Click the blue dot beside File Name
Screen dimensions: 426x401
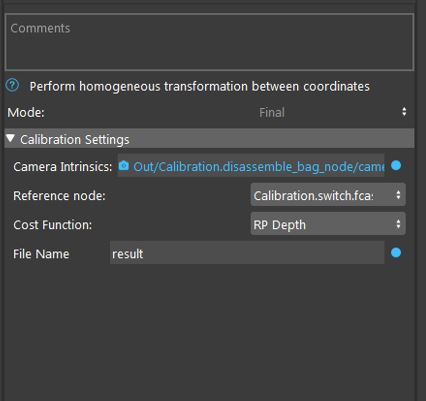[396, 253]
